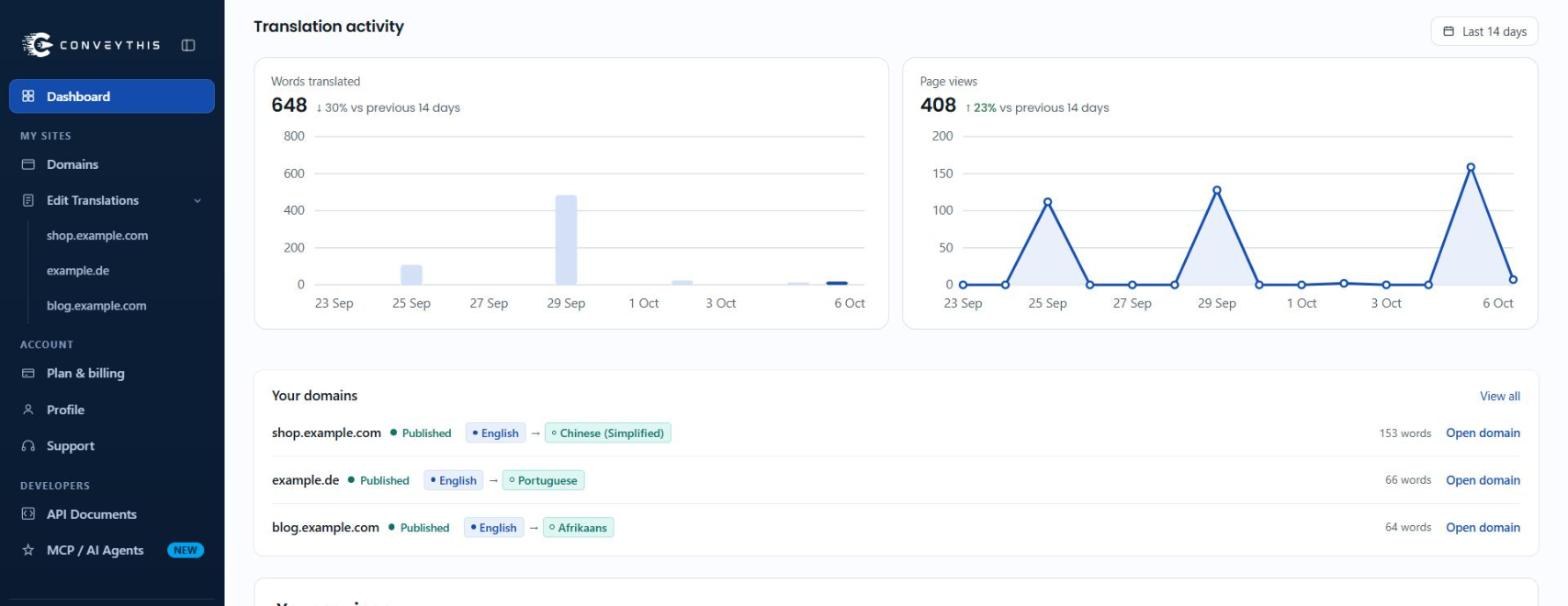The image size is (1568, 606).
Task: Click the 153 words count
Action: click(x=1405, y=433)
